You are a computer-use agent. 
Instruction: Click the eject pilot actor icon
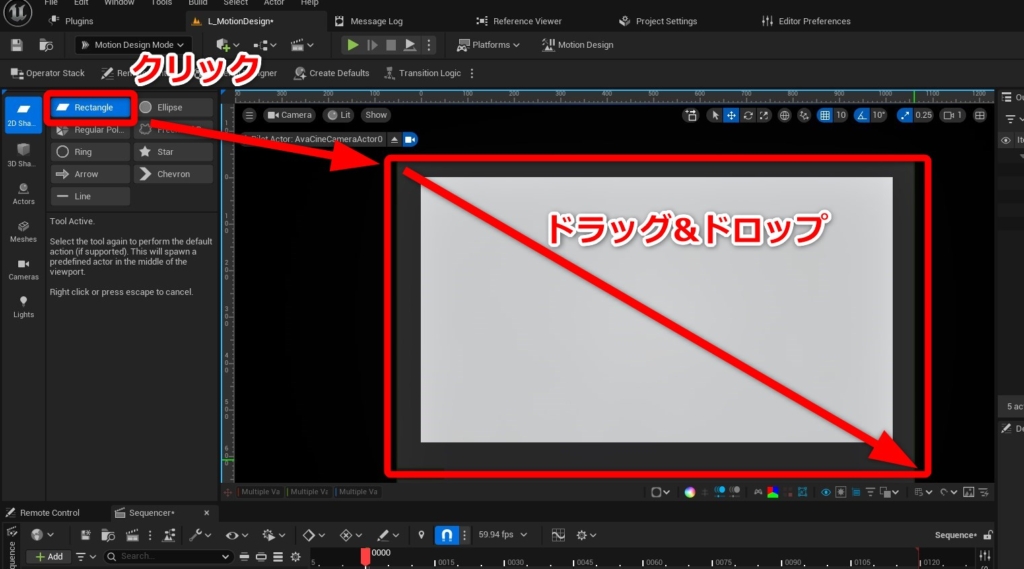pos(394,139)
